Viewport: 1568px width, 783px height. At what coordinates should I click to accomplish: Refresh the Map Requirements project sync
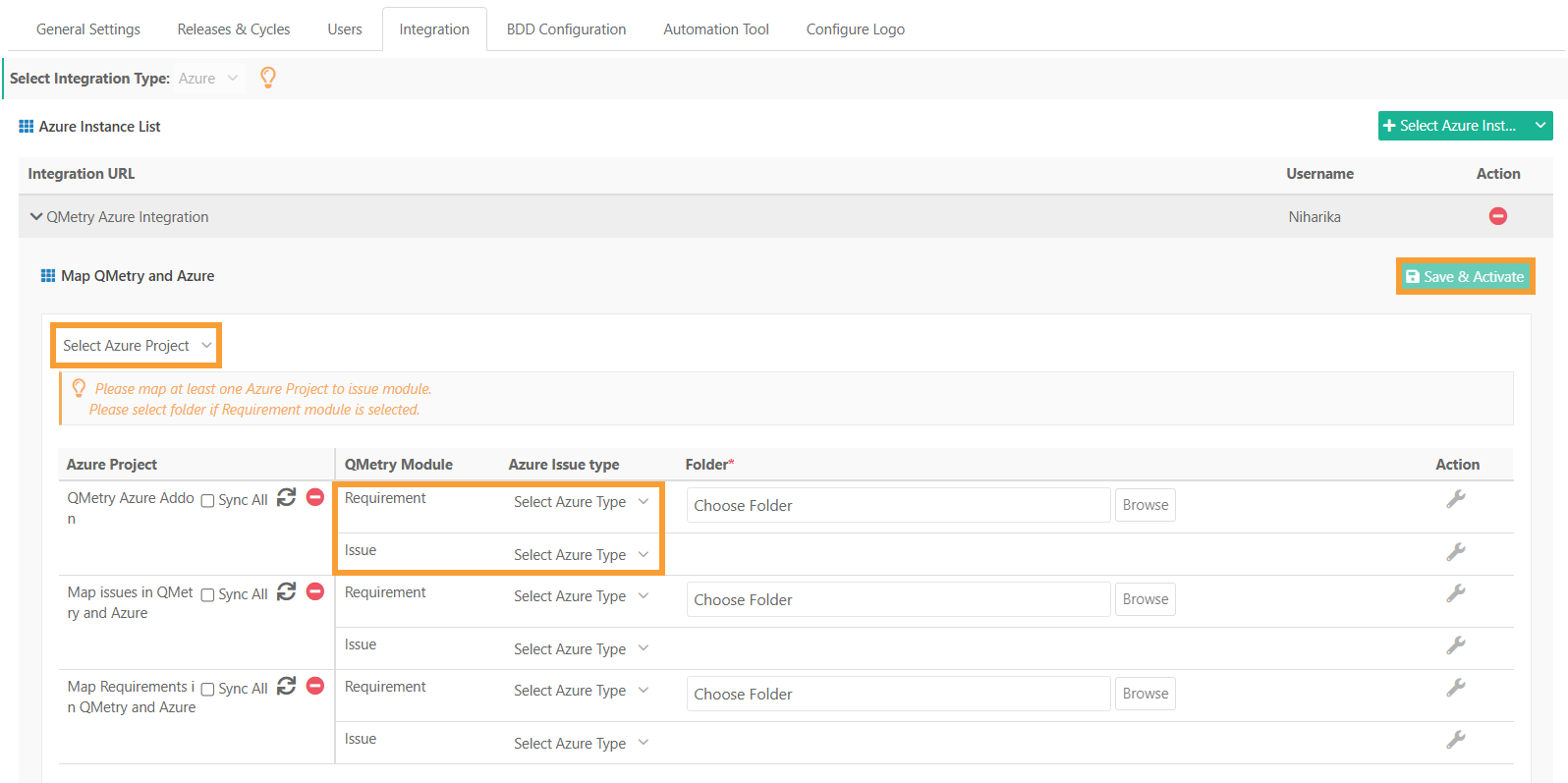[x=286, y=686]
